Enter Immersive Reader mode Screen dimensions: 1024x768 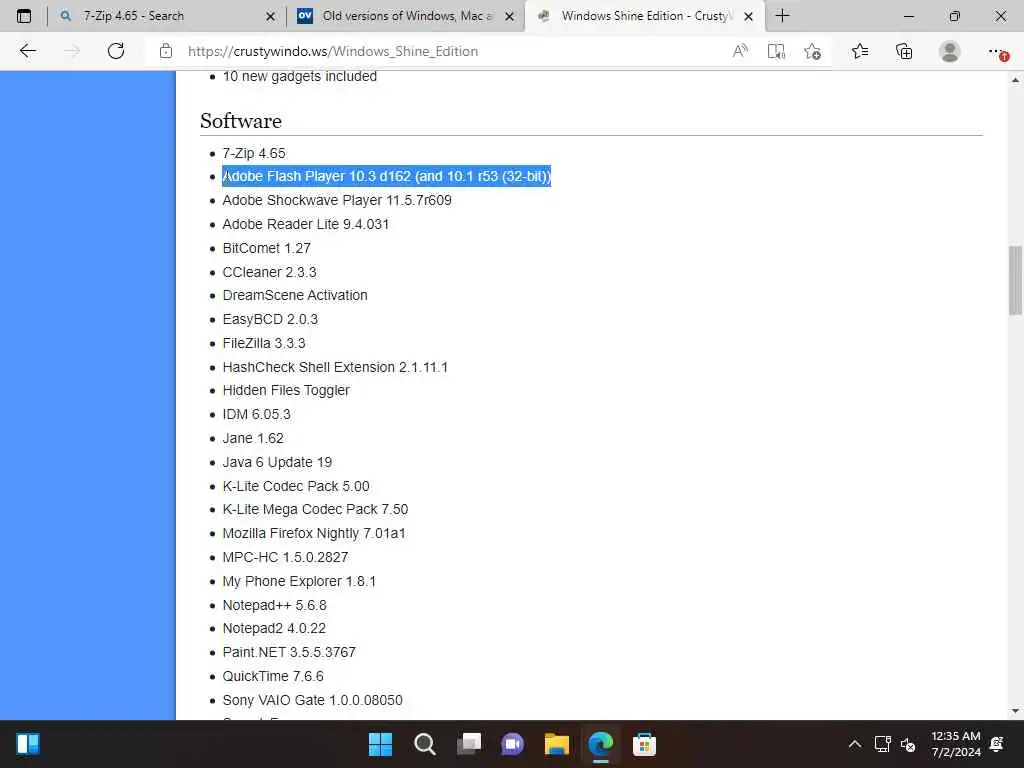pos(776,51)
